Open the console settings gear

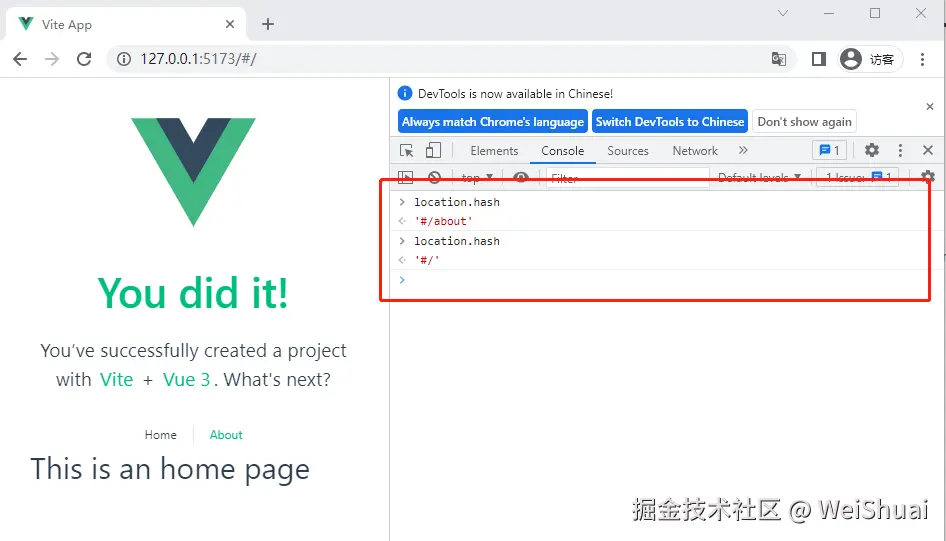[x=928, y=177]
